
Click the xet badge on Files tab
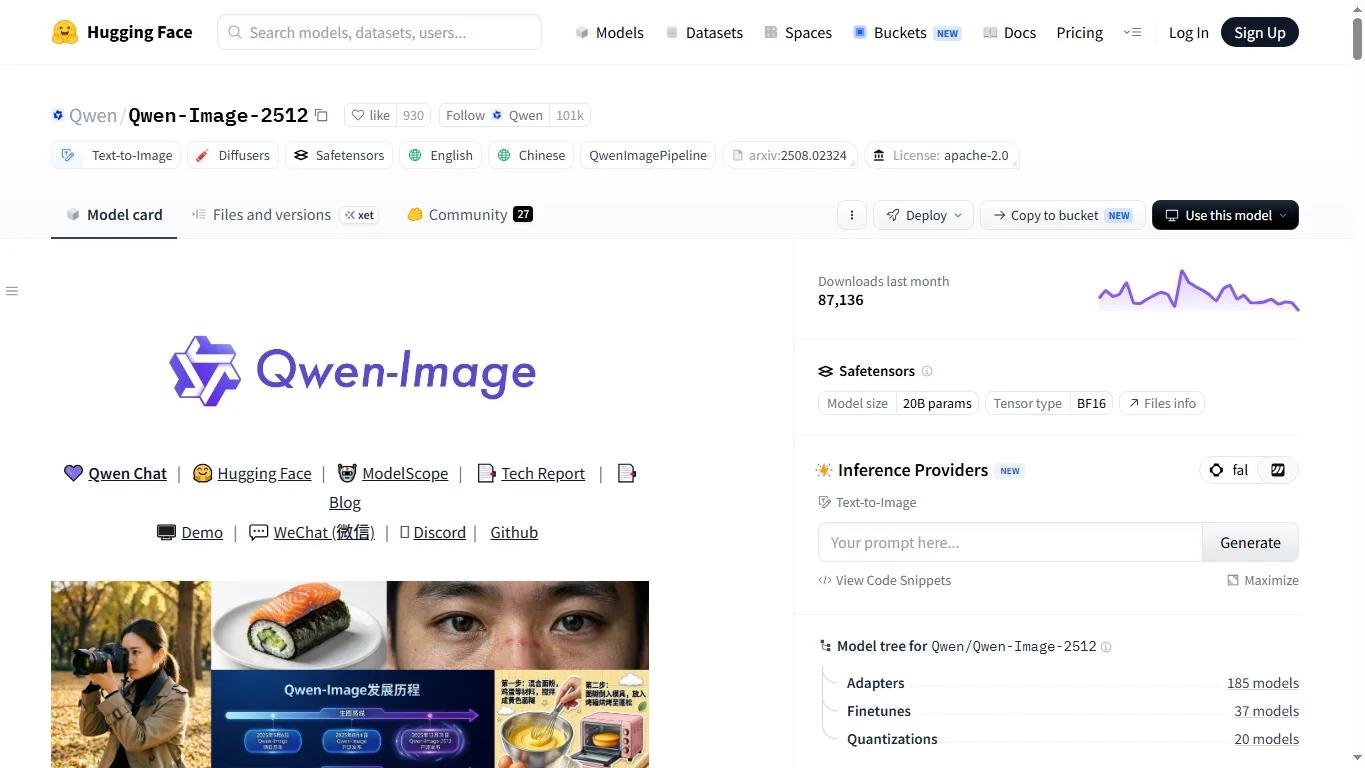tap(359, 215)
